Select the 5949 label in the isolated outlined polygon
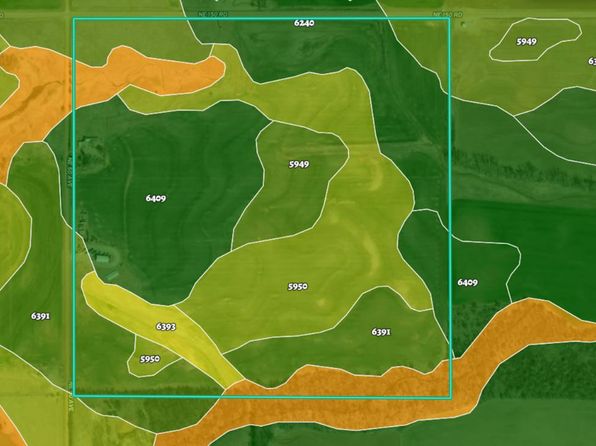Screen dimensions: 596x446 pos(526,41)
